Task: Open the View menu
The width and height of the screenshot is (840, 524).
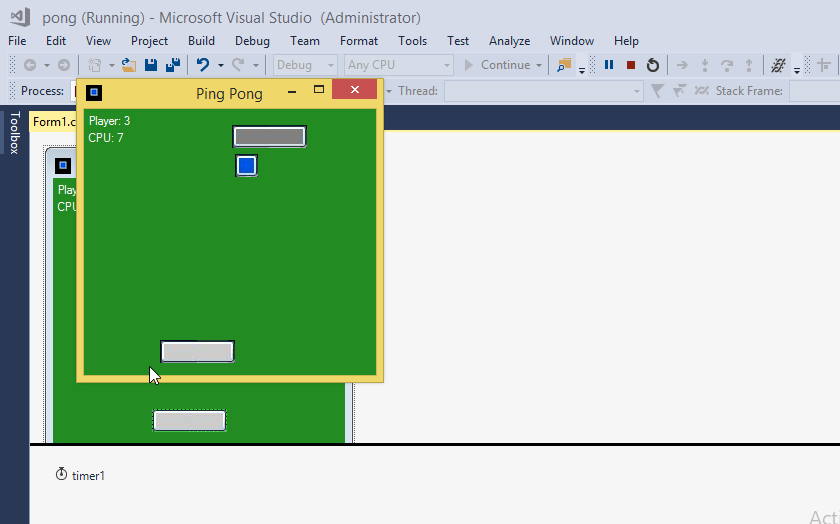Action: [x=98, y=41]
